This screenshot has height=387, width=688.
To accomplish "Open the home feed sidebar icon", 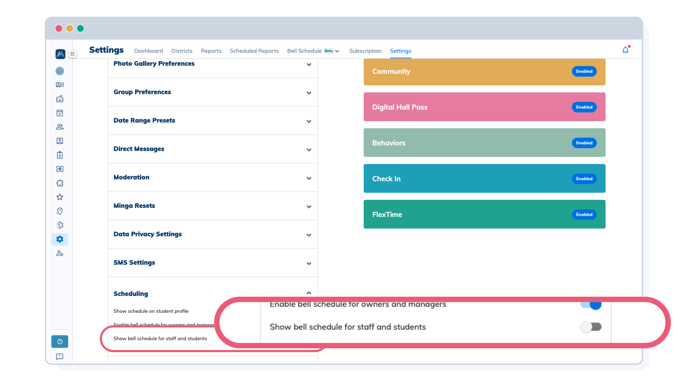I will tap(60, 99).
